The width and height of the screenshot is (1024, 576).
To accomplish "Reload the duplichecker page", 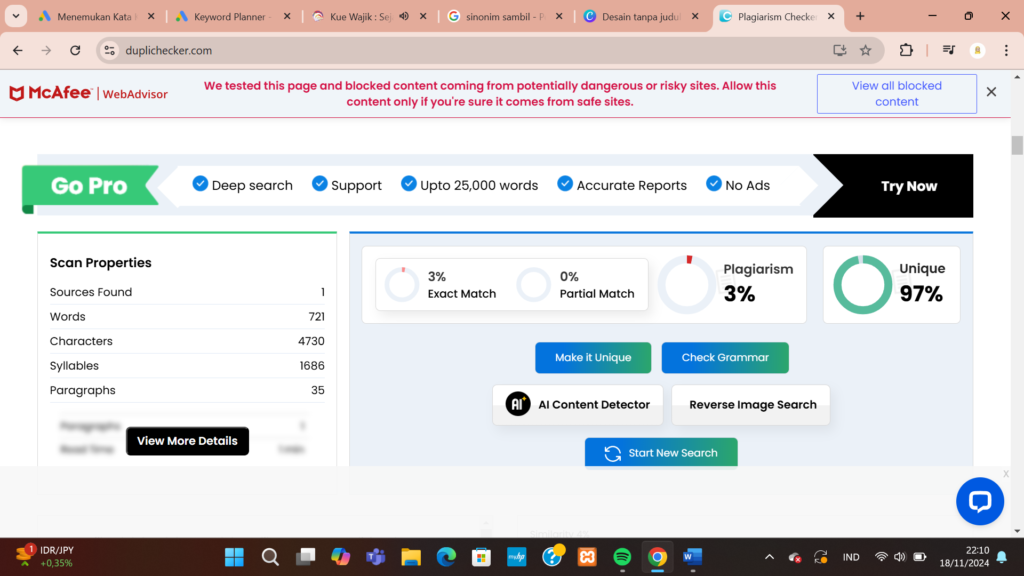I will (x=75, y=50).
